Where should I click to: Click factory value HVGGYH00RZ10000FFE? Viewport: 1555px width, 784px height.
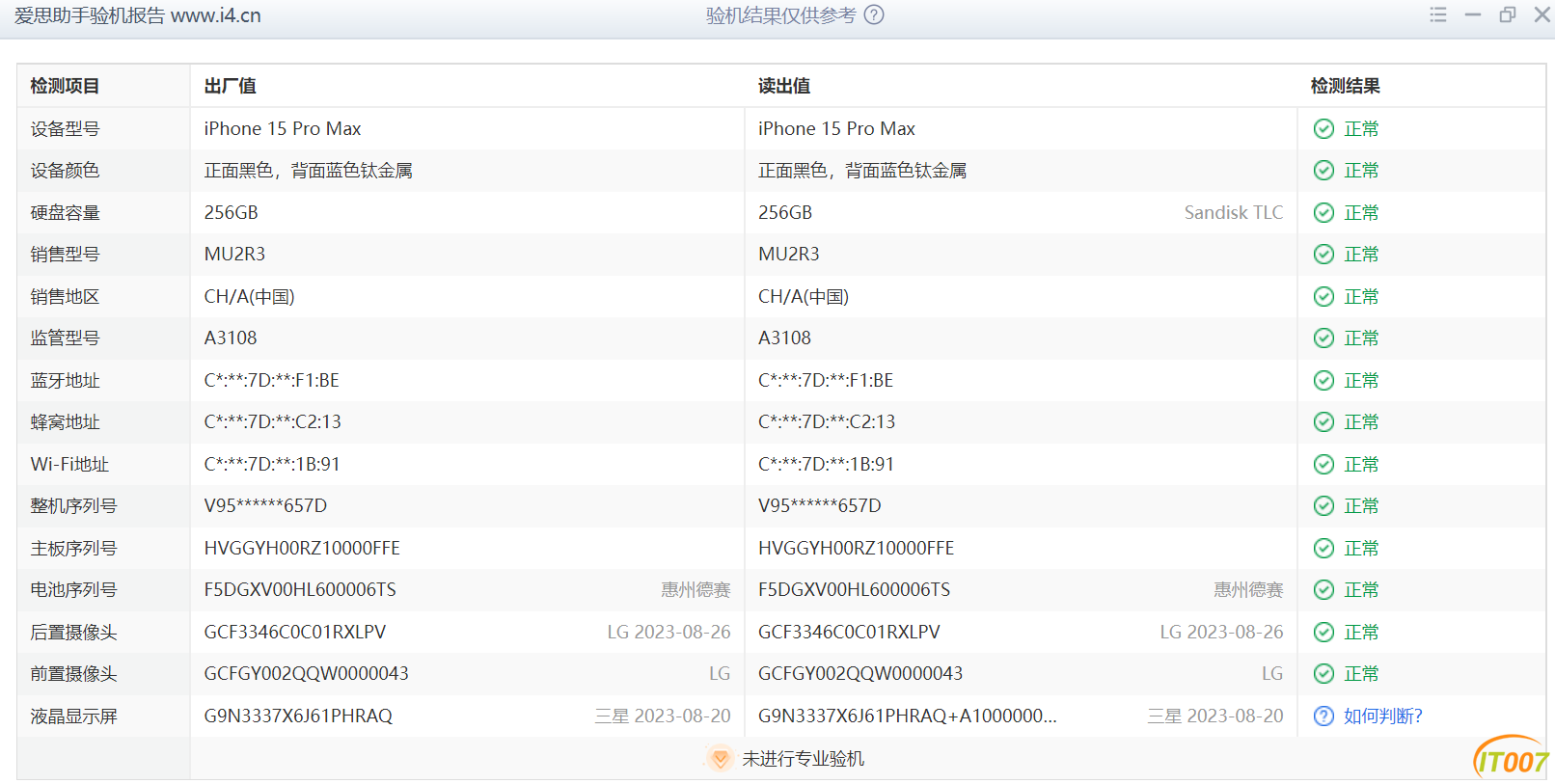pyautogui.click(x=302, y=549)
